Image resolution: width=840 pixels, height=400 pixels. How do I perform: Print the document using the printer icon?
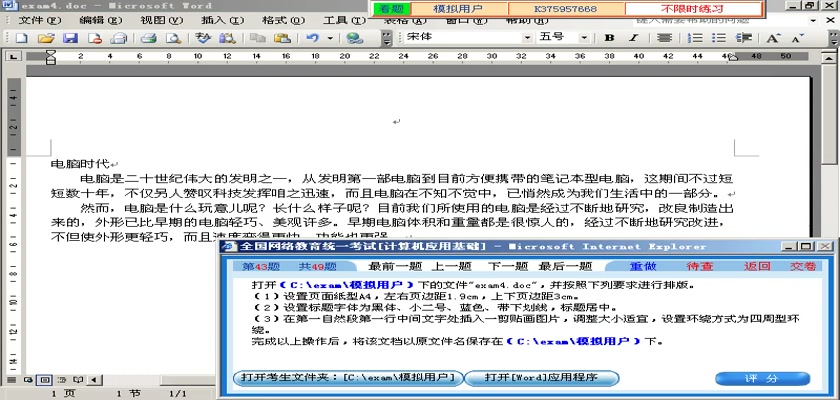(x=148, y=38)
